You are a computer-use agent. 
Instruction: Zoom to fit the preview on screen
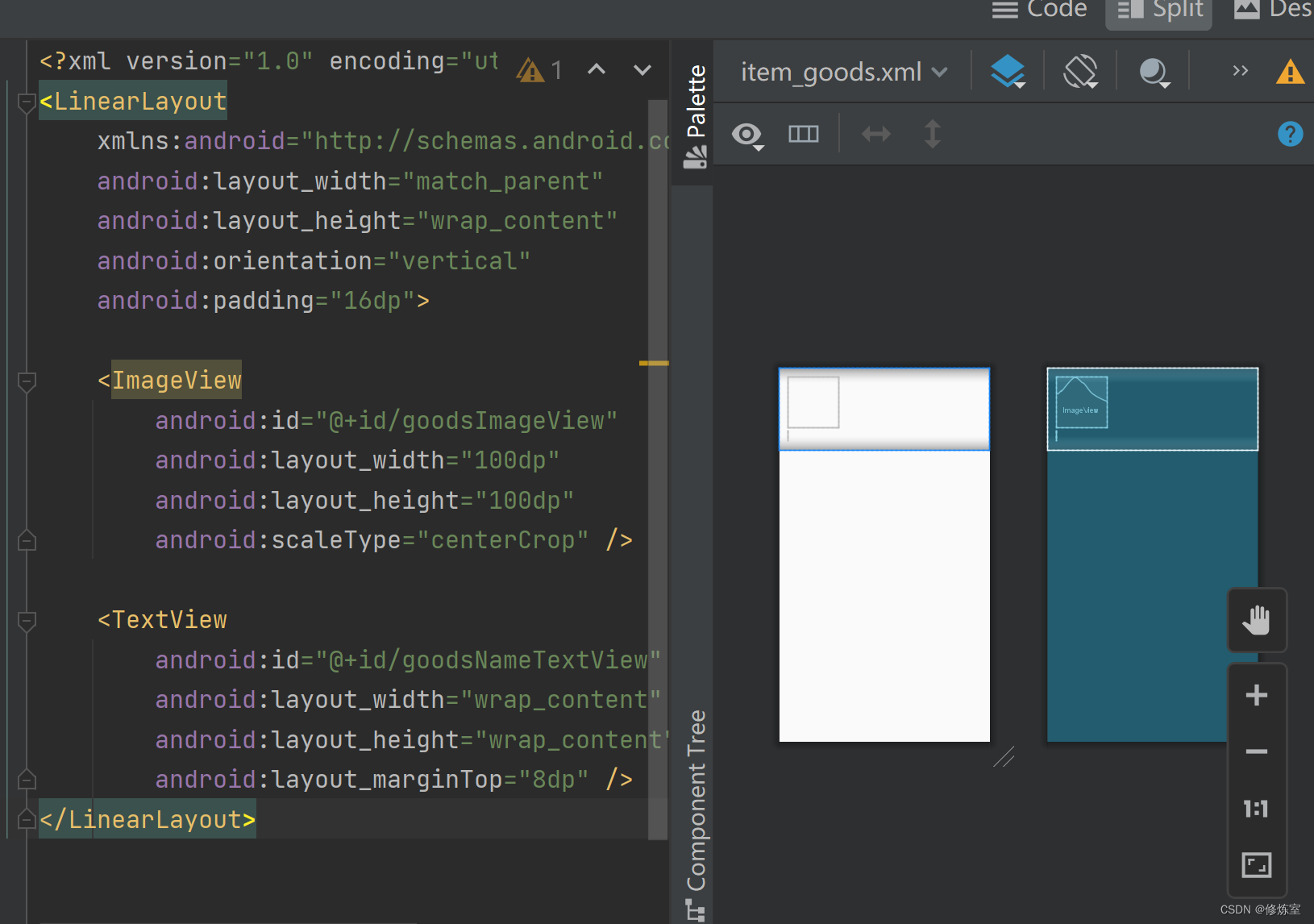(1257, 864)
